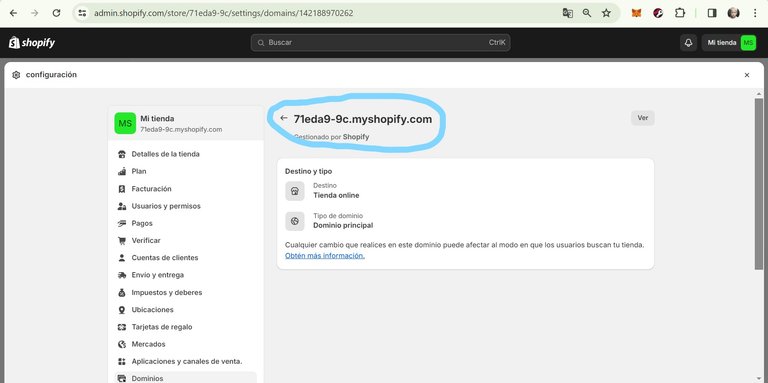Click the browser forward arrow
Viewport: 768px width, 383px height.
pyautogui.click(x=34, y=13)
